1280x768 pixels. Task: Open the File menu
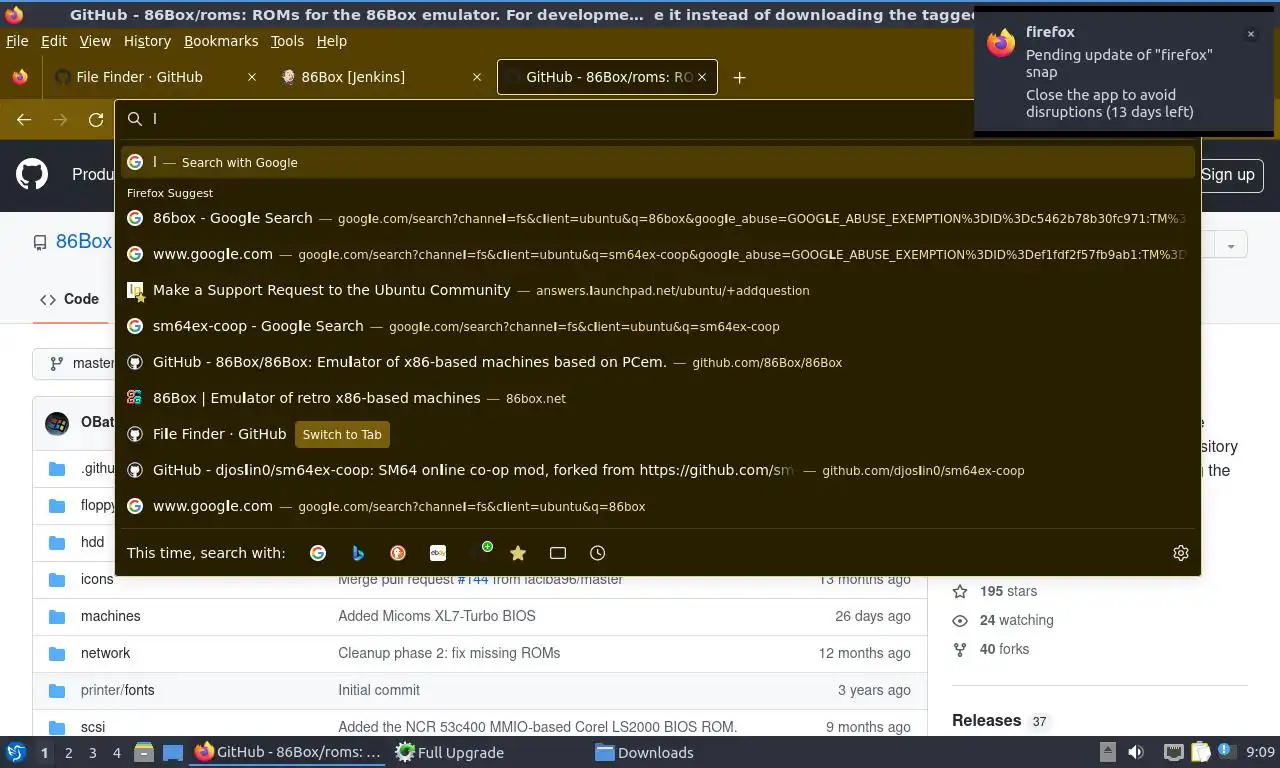pos(17,41)
